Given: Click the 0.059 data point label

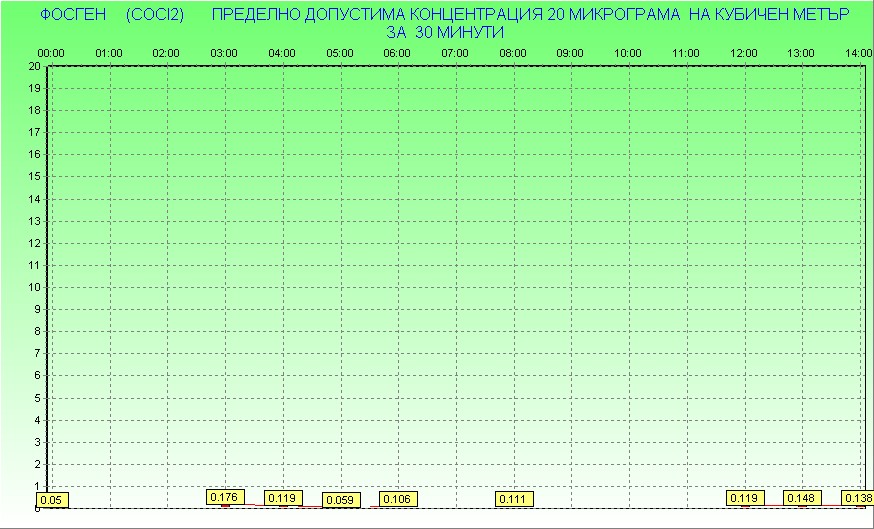Looking at the screenshot, I should pyautogui.click(x=340, y=499).
